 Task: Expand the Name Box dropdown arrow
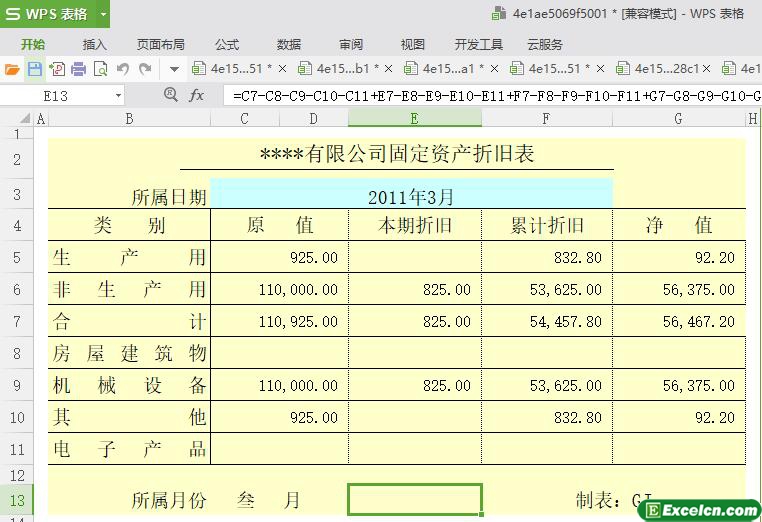pos(118,96)
